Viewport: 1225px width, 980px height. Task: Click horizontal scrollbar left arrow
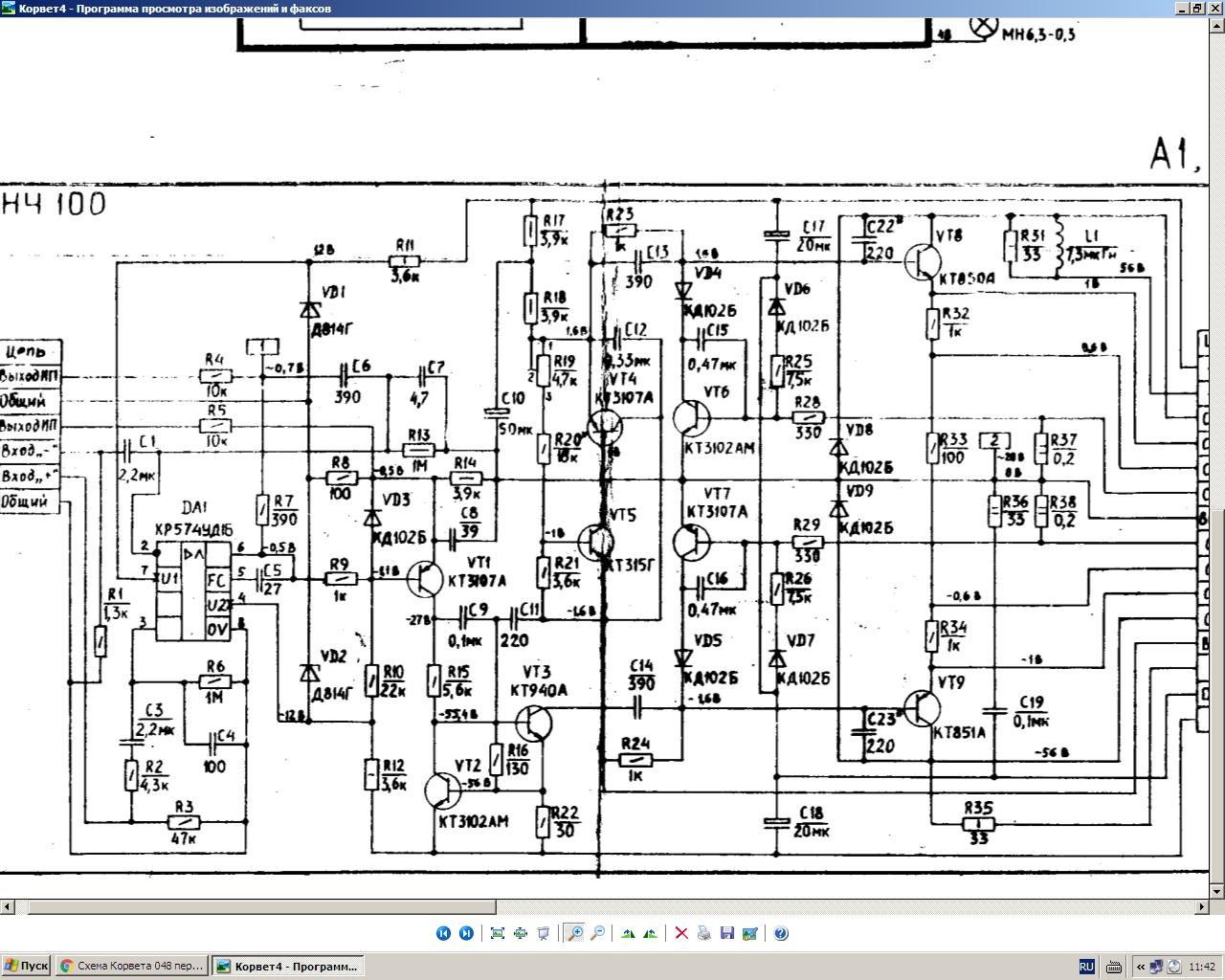(8, 906)
